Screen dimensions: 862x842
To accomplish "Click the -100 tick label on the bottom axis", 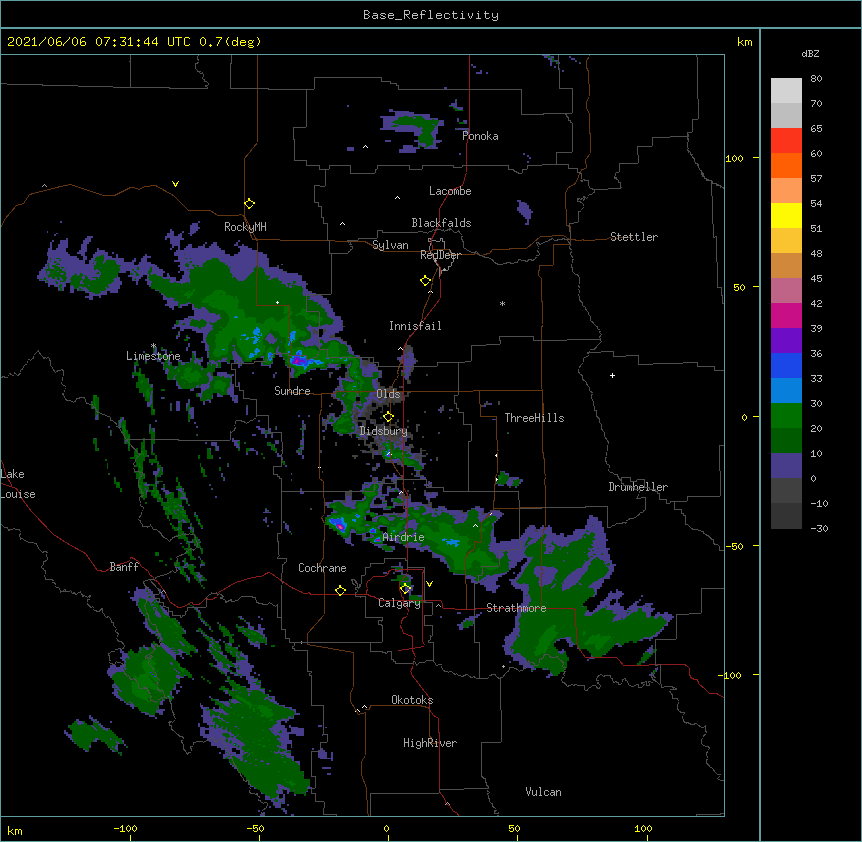I will tap(125, 828).
